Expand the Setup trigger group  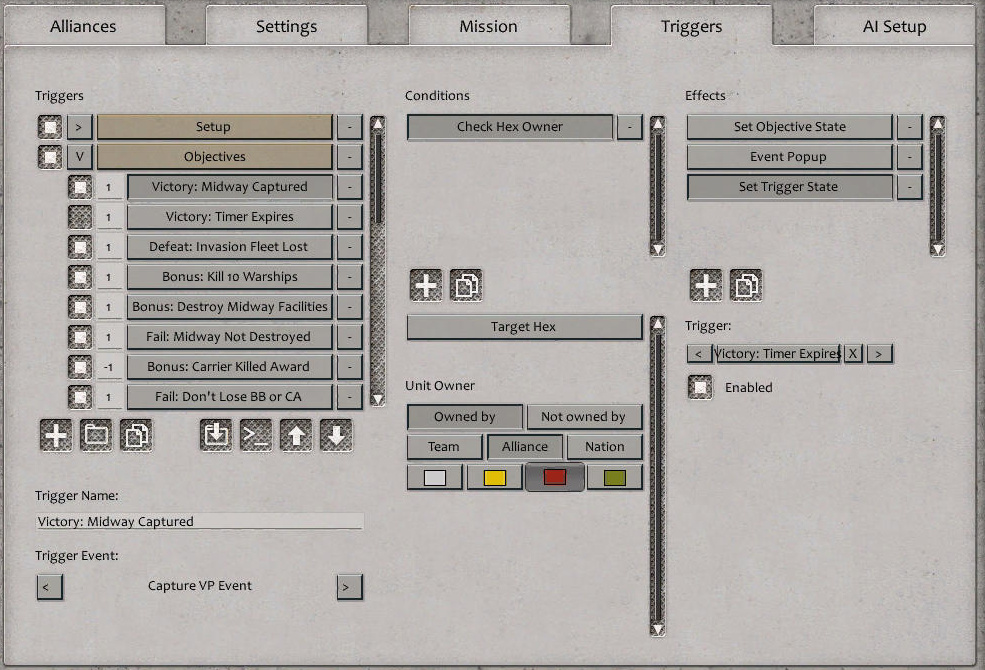[78, 127]
